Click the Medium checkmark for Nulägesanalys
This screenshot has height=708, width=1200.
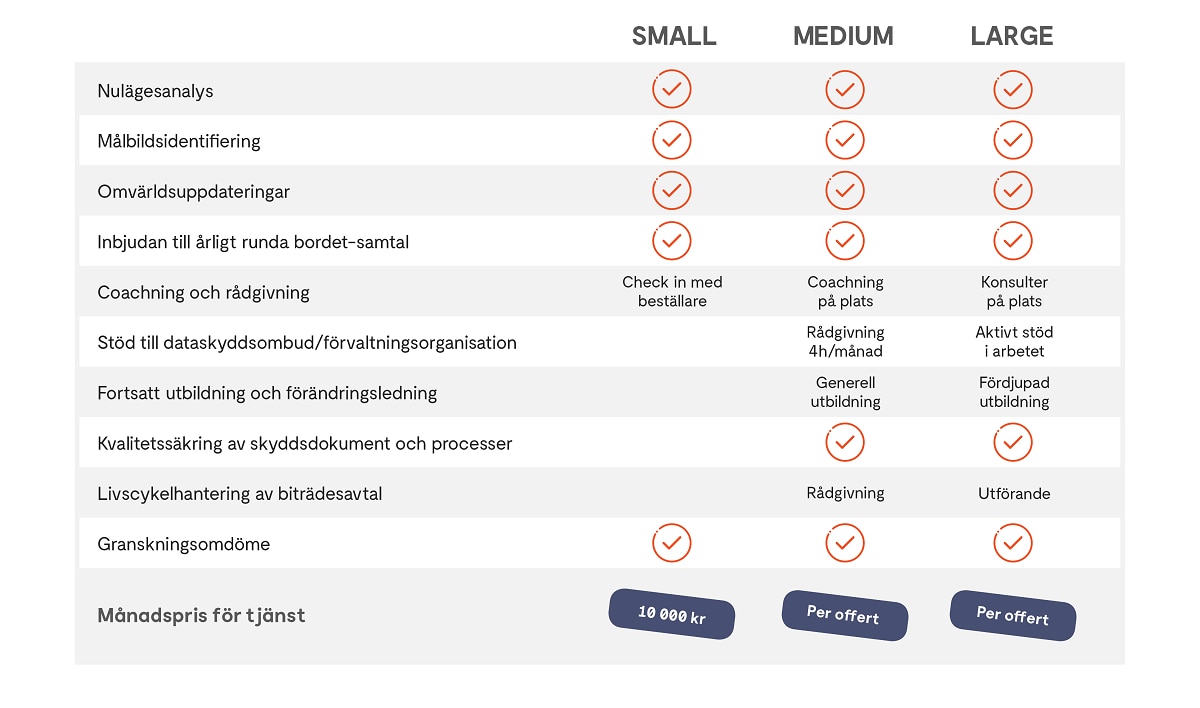845,90
